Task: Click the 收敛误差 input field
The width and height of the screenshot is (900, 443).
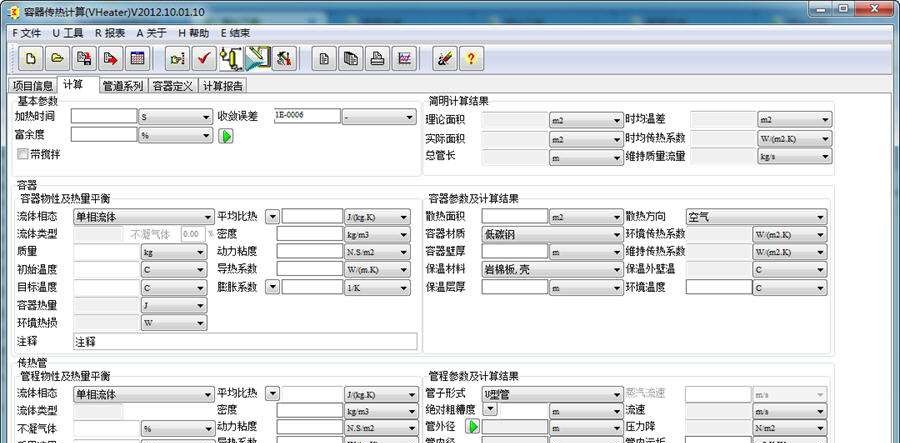Action: [x=308, y=115]
